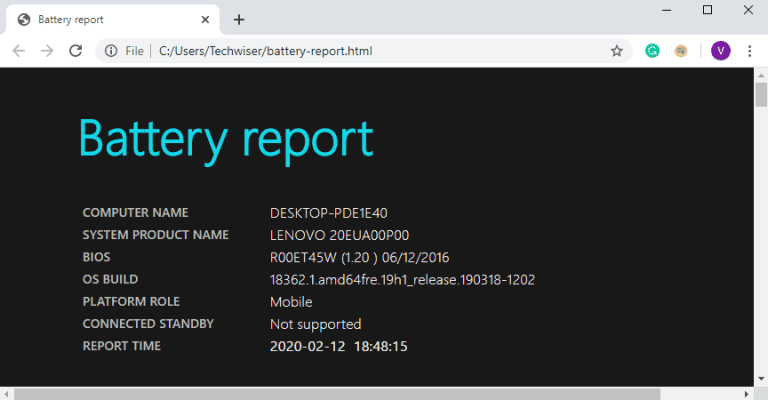Click the COMPUTER NAME label
Image resolution: width=768 pixels, height=400 pixels.
(136, 213)
